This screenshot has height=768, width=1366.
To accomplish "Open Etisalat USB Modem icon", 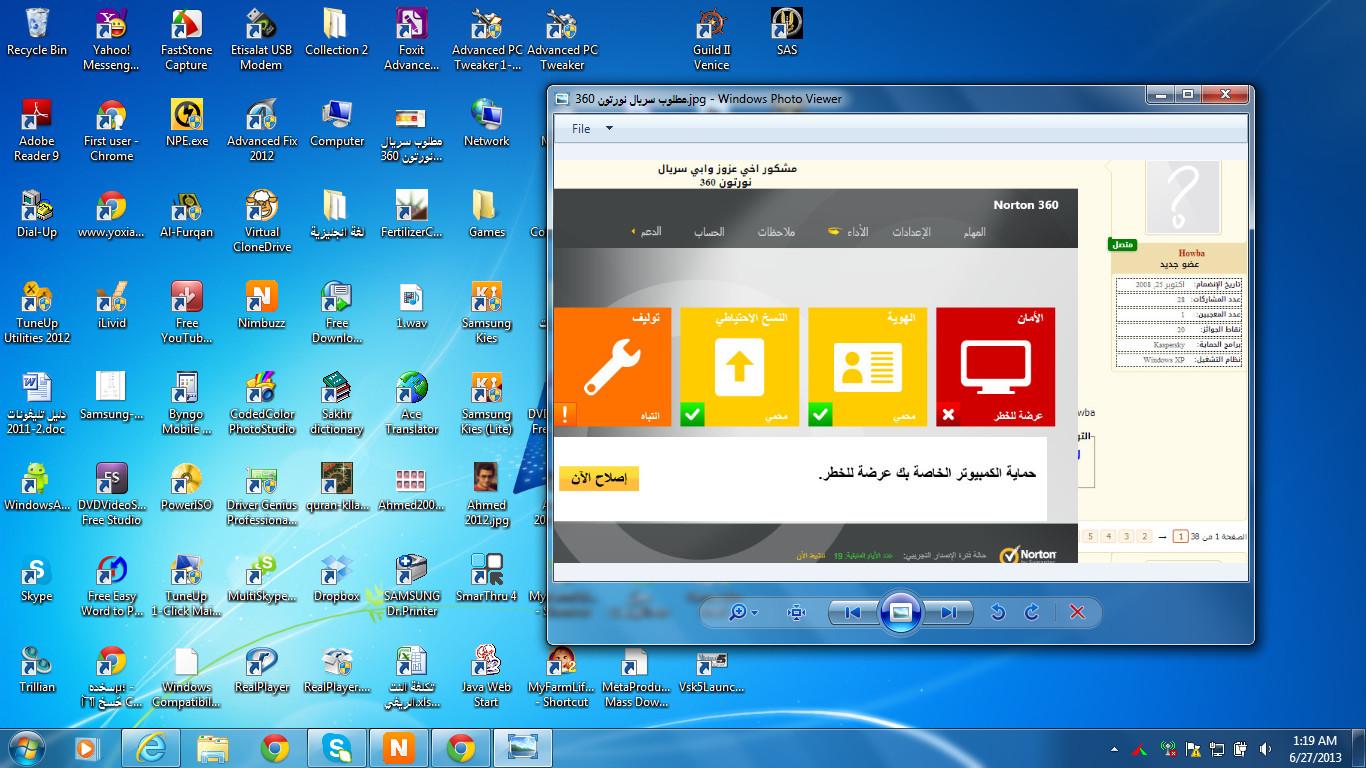I will point(261,40).
